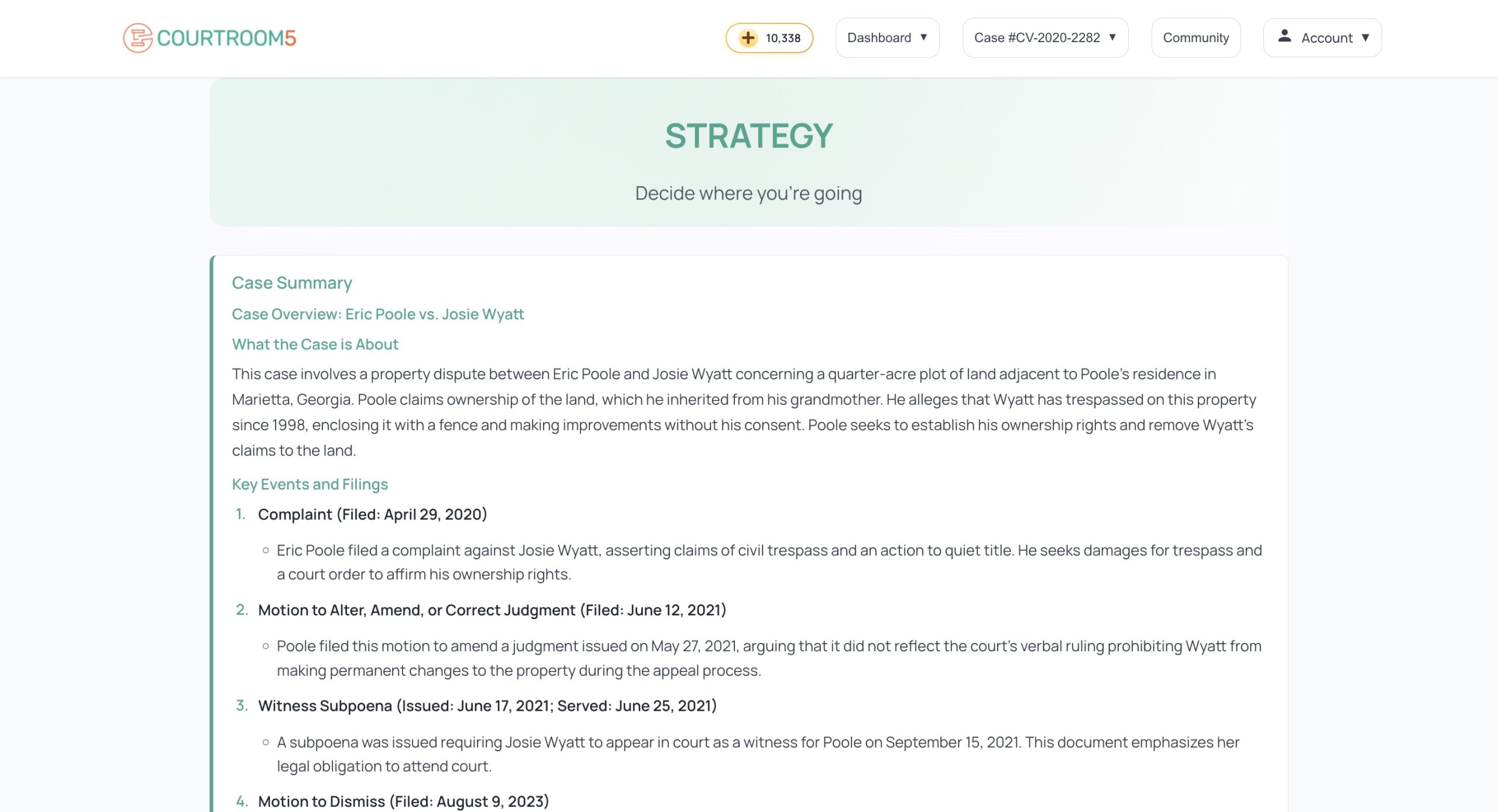Click the Case Overview heading
1498x812 pixels.
tap(377, 314)
